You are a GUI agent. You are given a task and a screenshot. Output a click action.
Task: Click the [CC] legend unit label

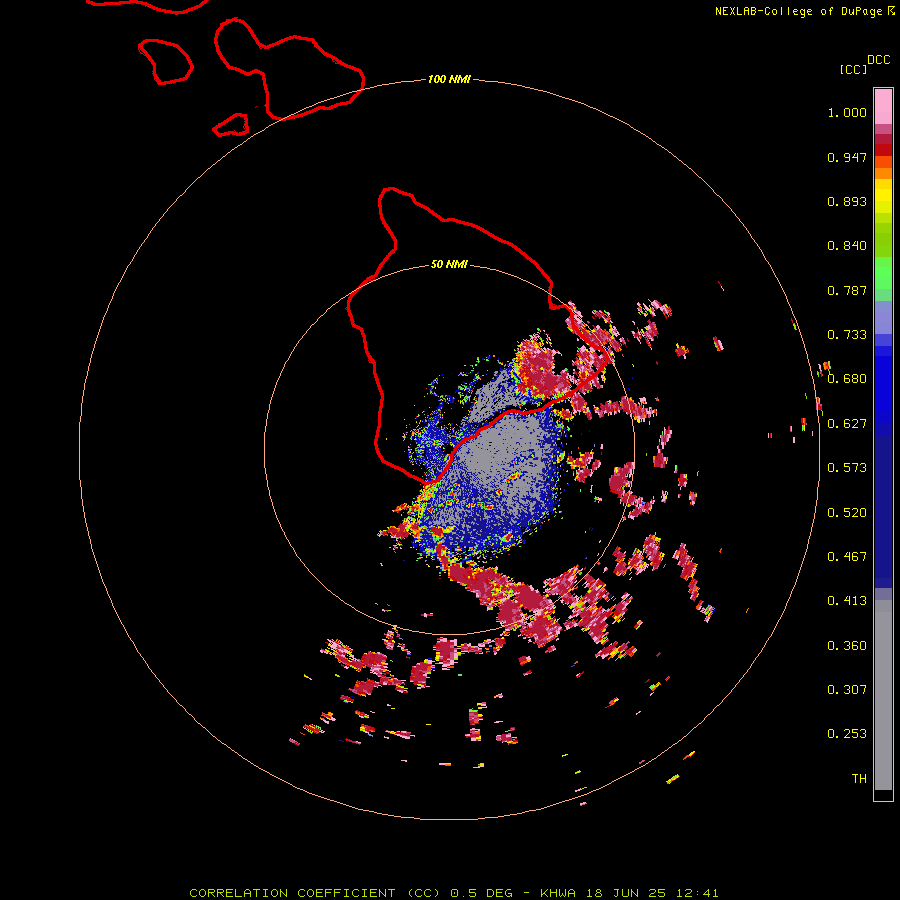coord(853,69)
